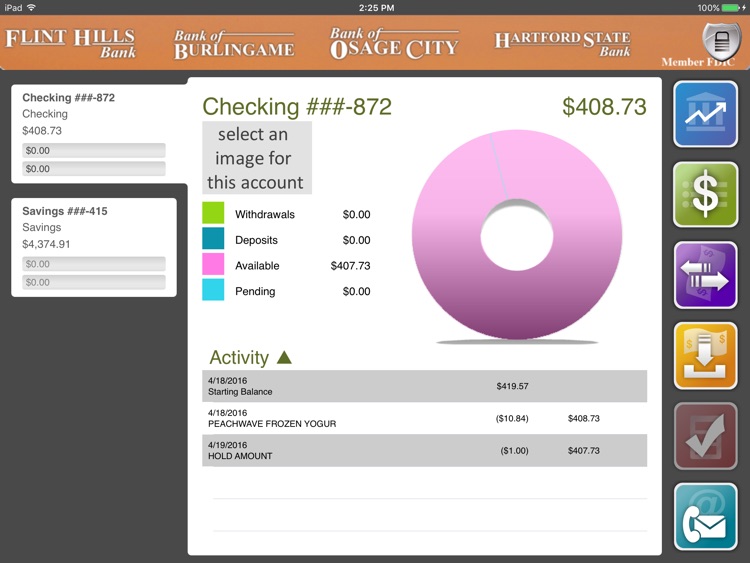
Task: Tap the second $0.00 bar under Checking
Action: (94, 168)
